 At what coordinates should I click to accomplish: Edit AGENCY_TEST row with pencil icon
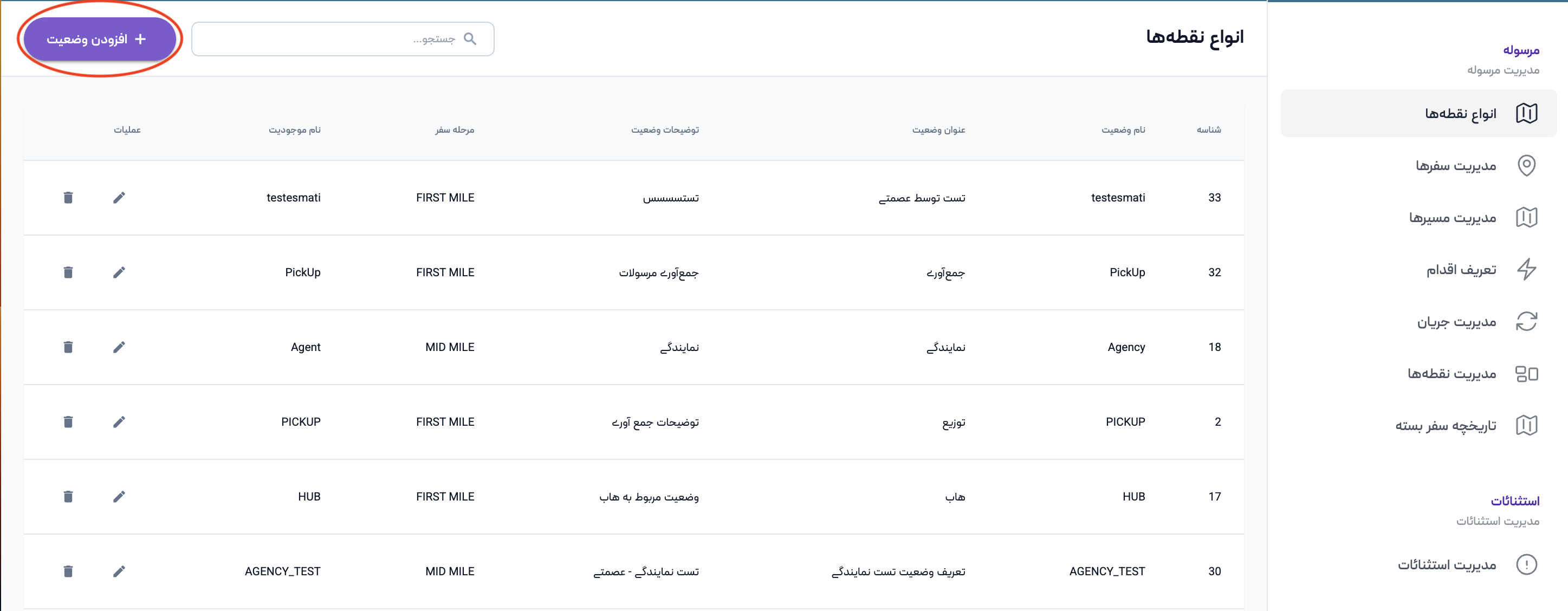pos(119,571)
